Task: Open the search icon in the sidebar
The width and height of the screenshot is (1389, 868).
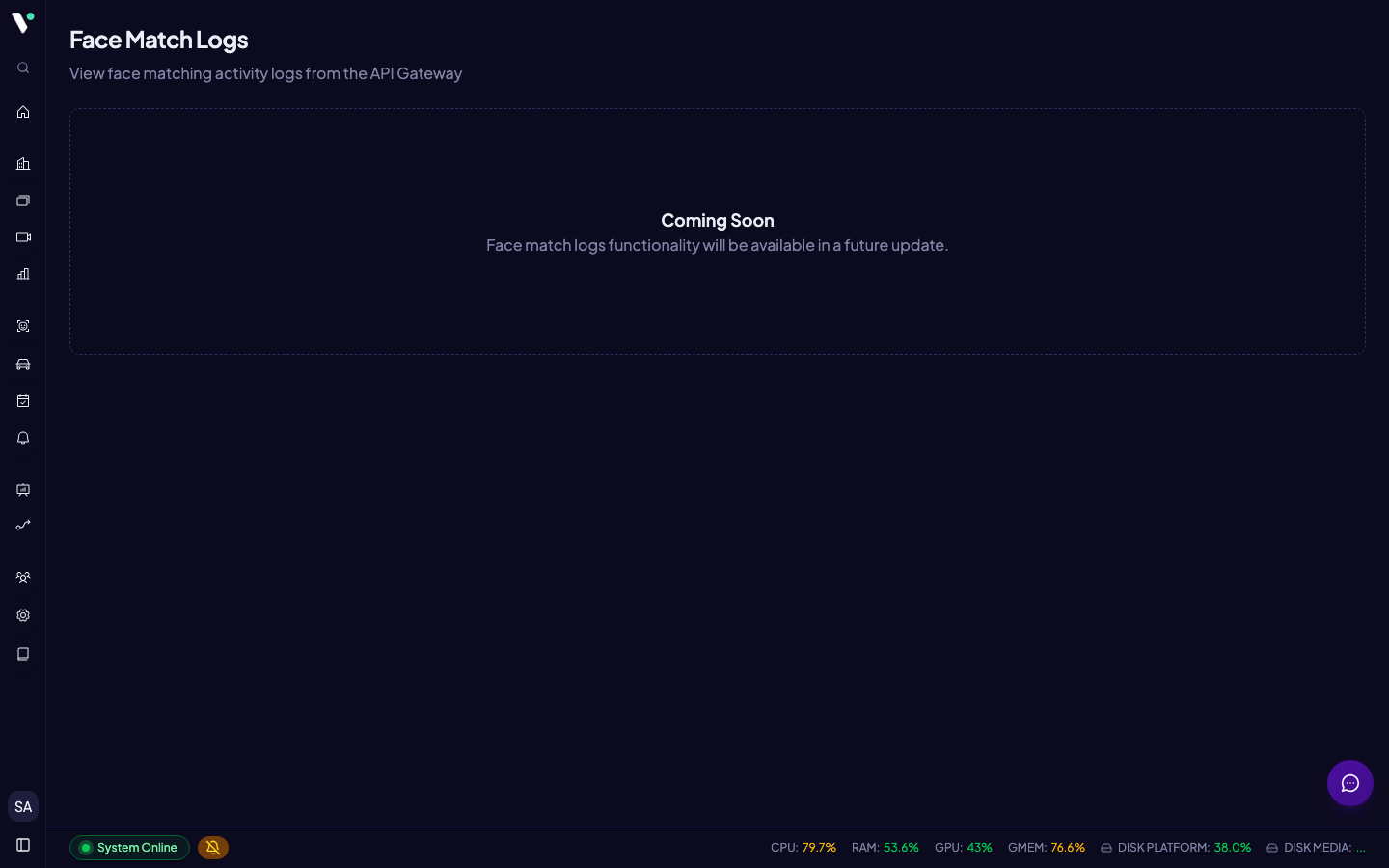Action: click(23, 68)
